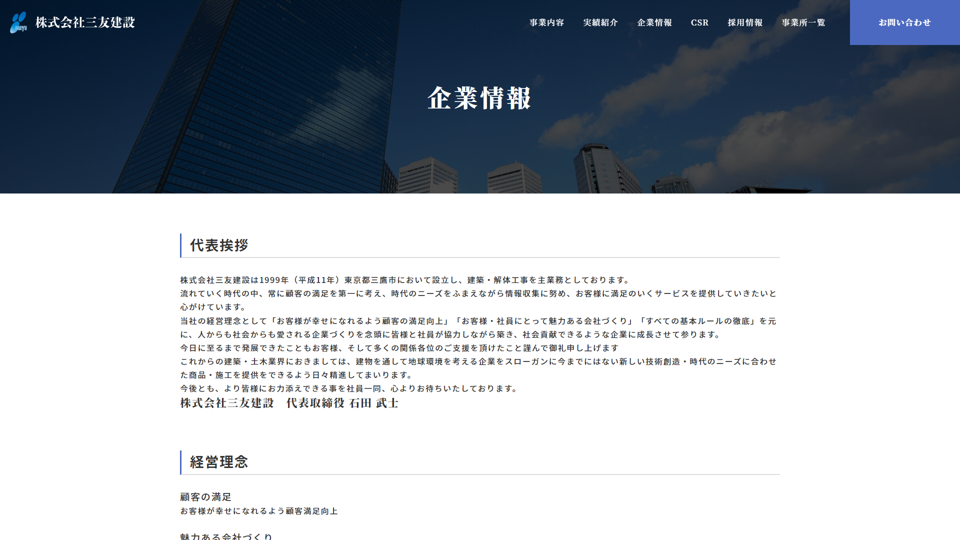Click the blue accent bar beside 経営理念
This screenshot has width=960, height=540.
pyautogui.click(x=181, y=462)
